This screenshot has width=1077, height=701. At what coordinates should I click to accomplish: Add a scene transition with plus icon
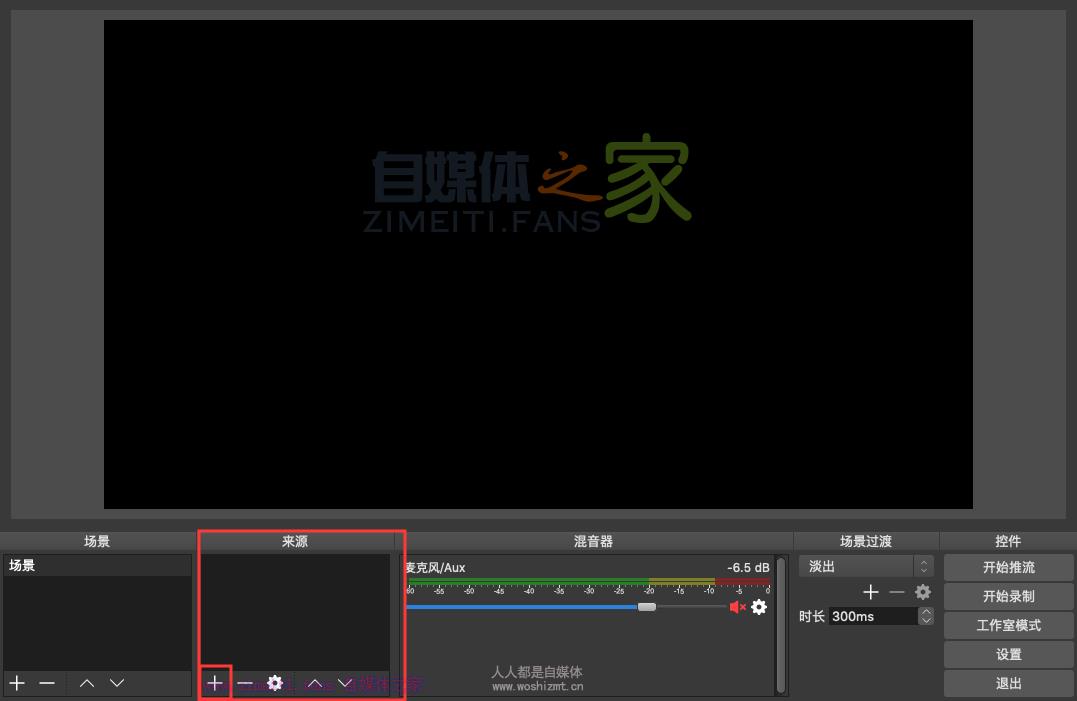tap(871, 592)
